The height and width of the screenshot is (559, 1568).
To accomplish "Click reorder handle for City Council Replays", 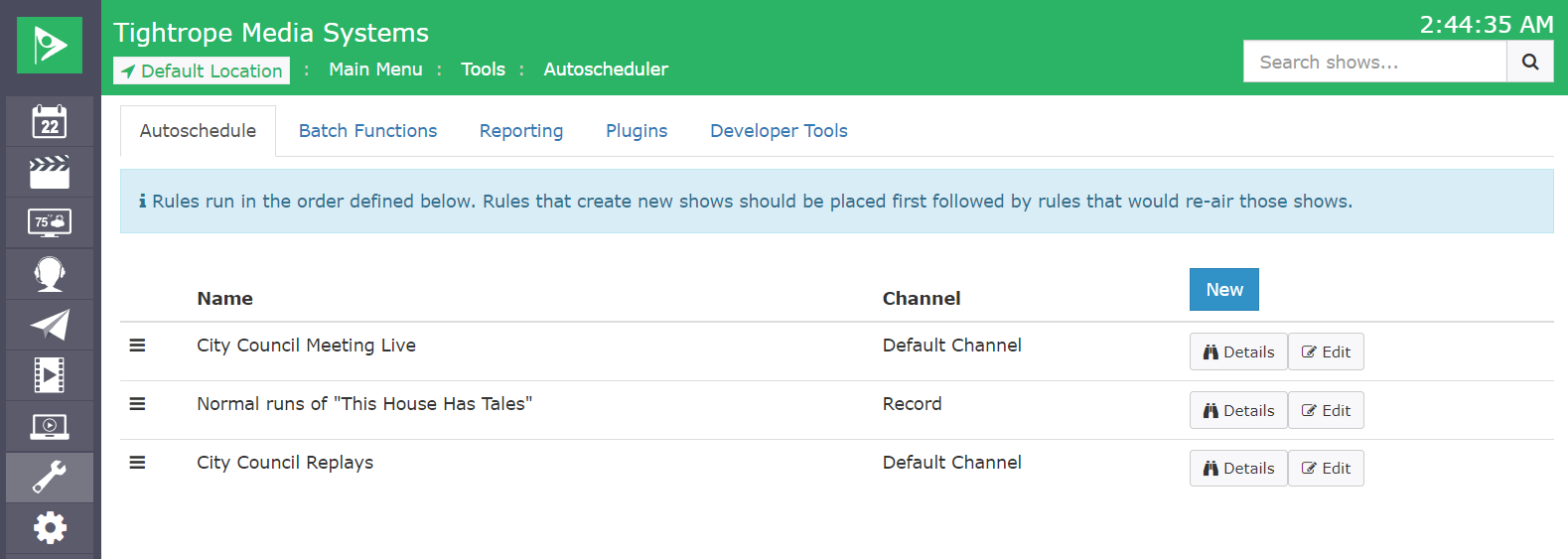I will pyautogui.click(x=138, y=463).
